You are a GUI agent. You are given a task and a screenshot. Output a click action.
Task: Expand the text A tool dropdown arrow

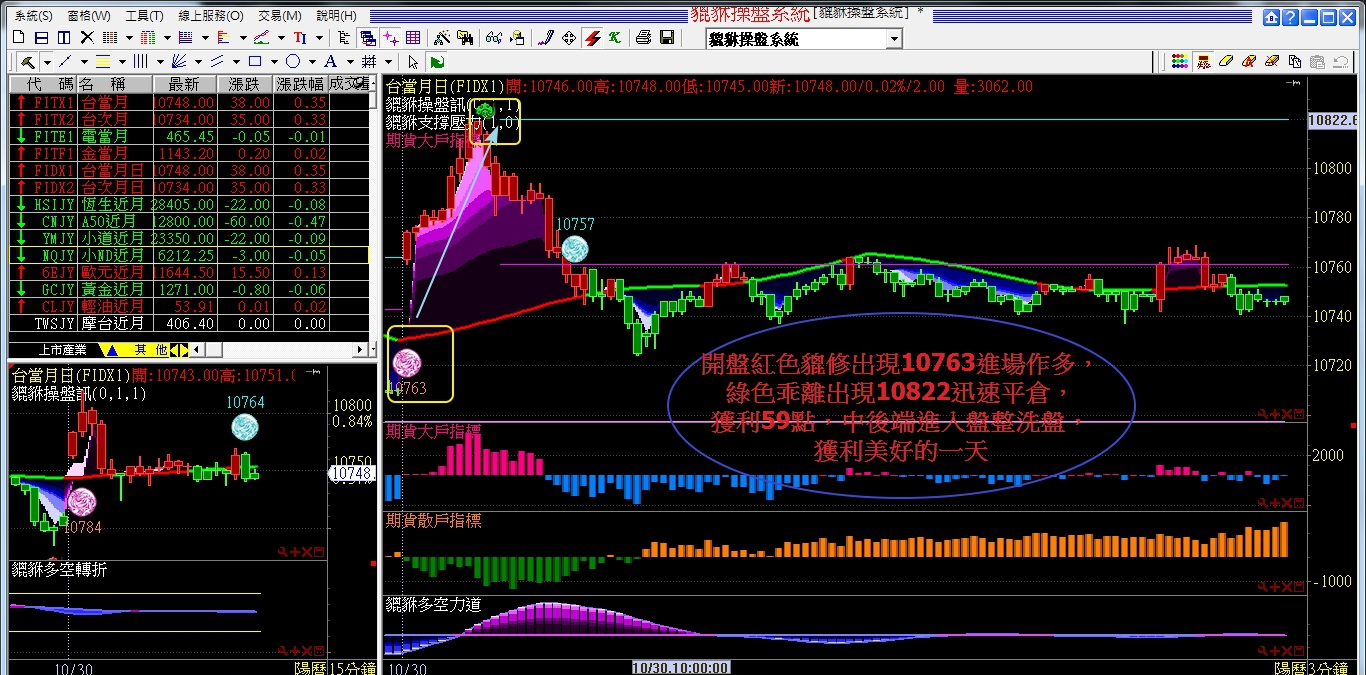(x=350, y=63)
